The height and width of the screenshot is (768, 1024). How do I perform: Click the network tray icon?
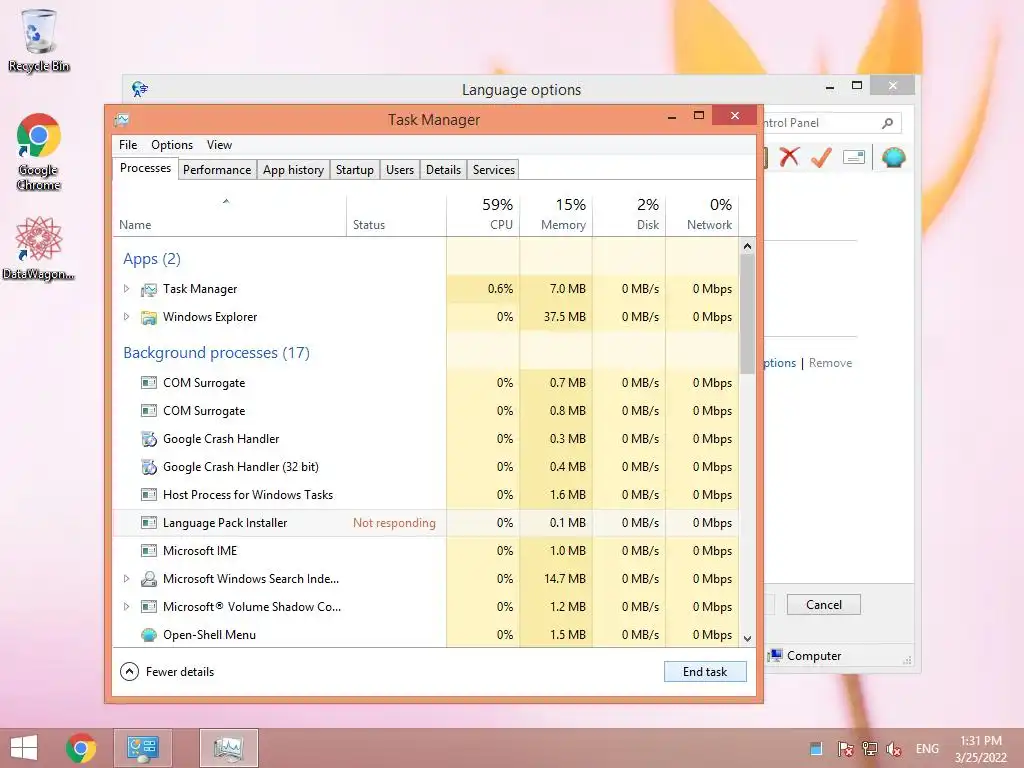tap(869, 749)
